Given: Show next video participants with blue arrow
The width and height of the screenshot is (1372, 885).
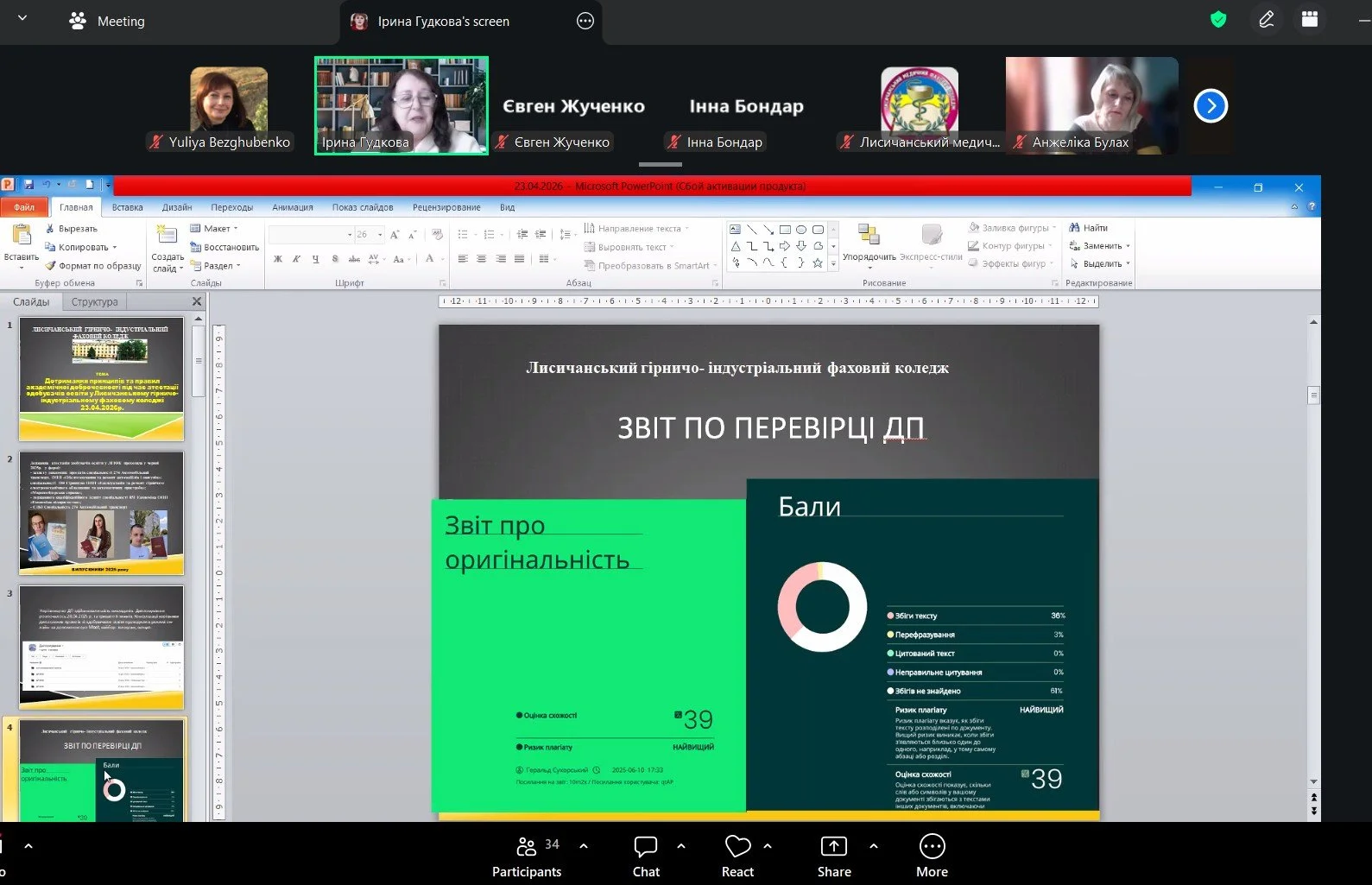Looking at the screenshot, I should click(x=1211, y=106).
